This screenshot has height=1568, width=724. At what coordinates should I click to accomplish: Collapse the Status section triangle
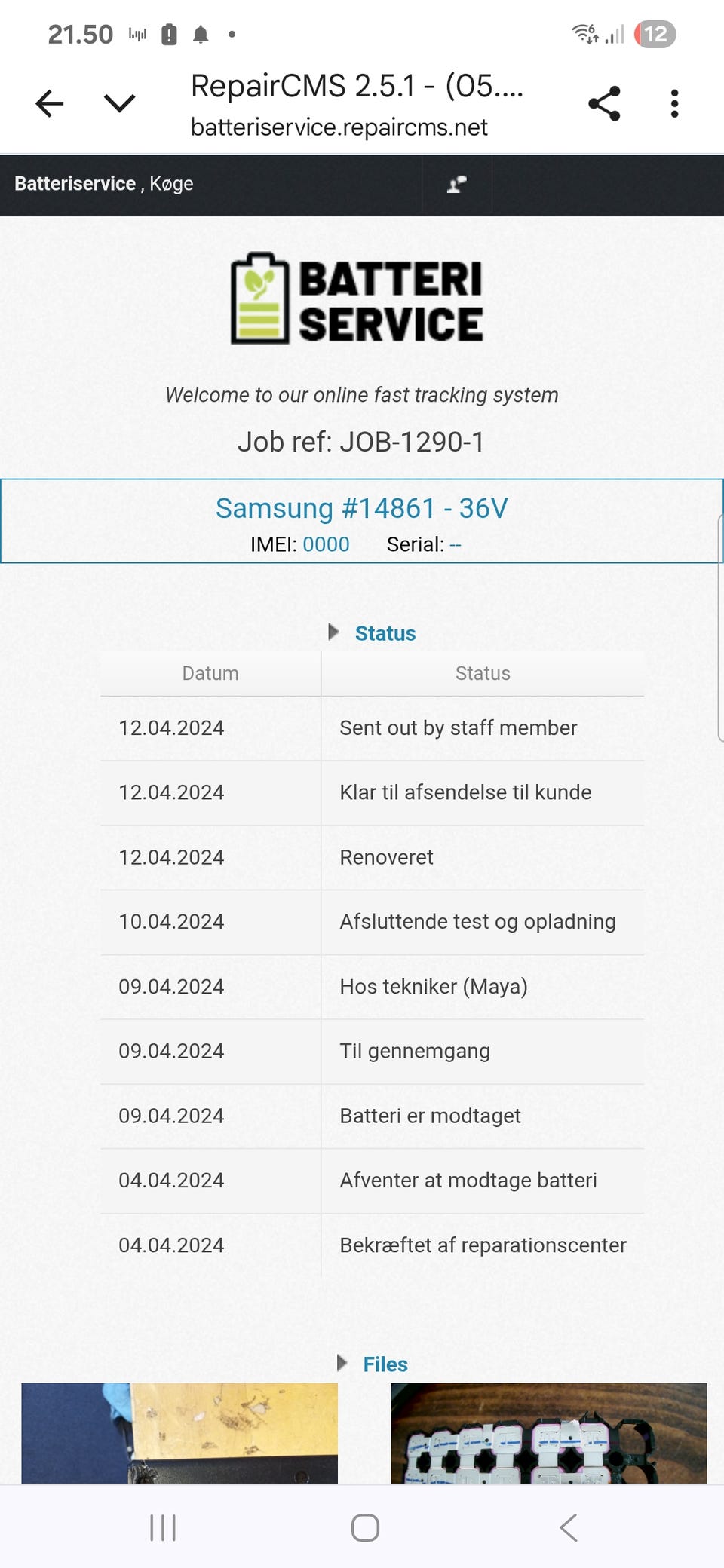pyautogui.click(x=333, y=632)
